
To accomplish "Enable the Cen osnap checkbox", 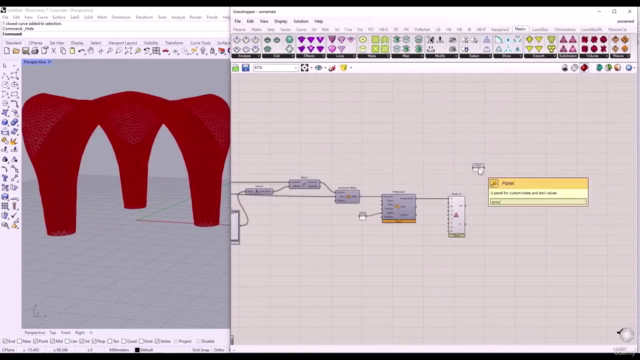I will pyautogui.click(x=67, y=341).
